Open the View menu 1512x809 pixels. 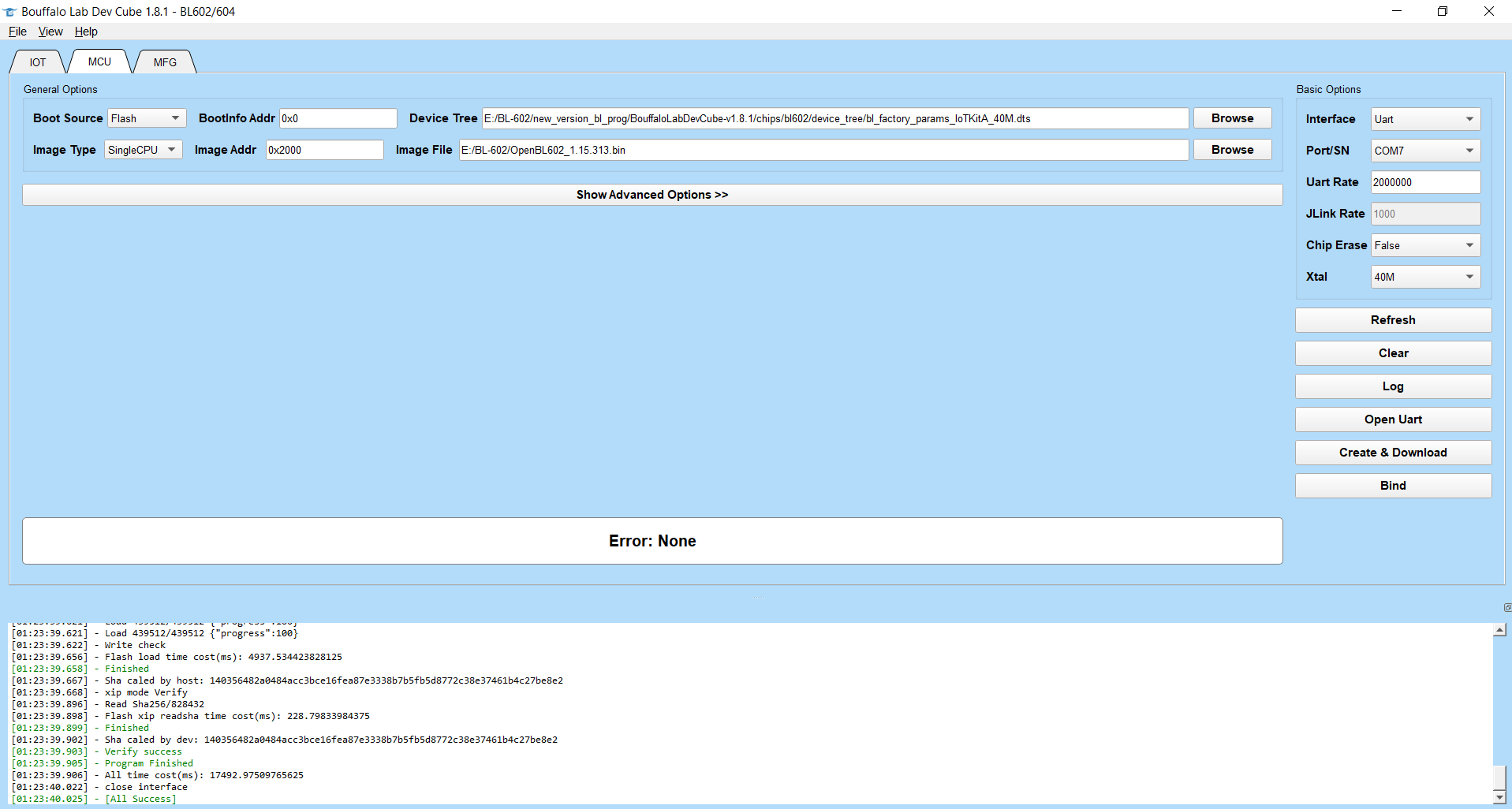point(50,32)
